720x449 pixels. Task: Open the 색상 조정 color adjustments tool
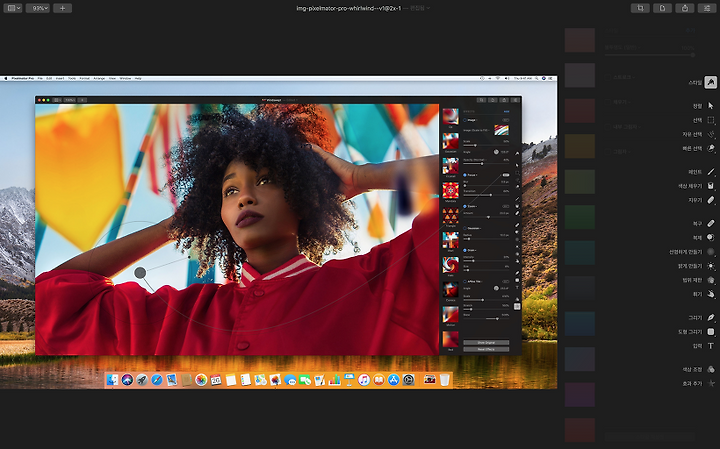[x=711, y=369]
